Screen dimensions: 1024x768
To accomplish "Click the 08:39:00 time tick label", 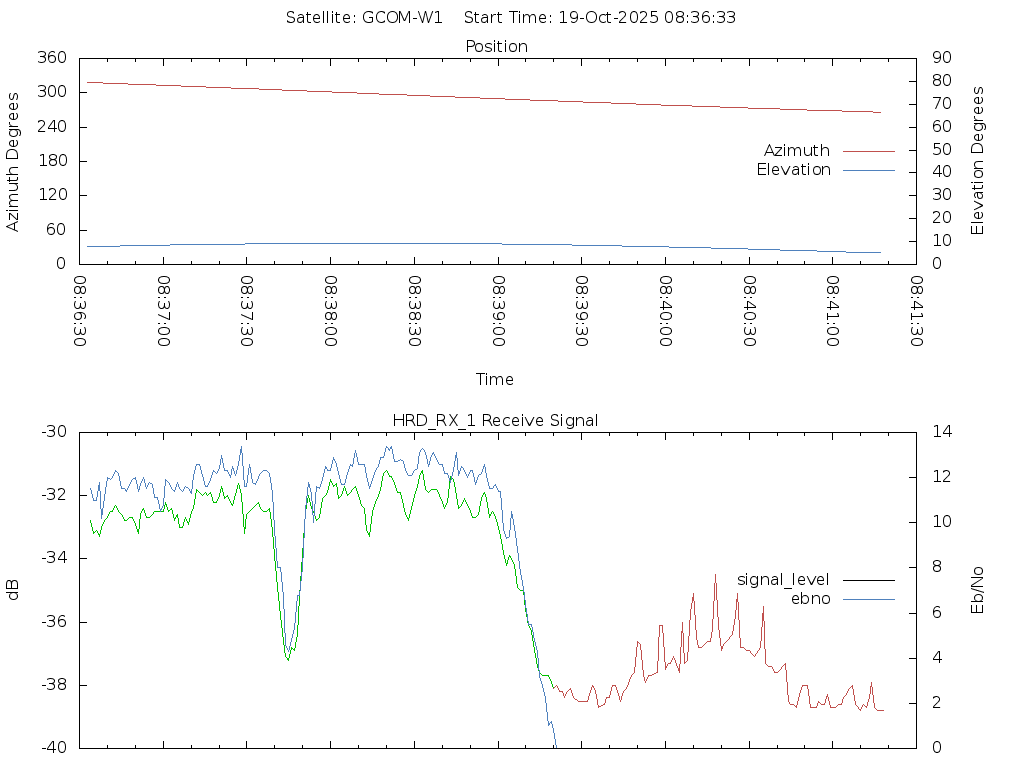I will (498, 311).
